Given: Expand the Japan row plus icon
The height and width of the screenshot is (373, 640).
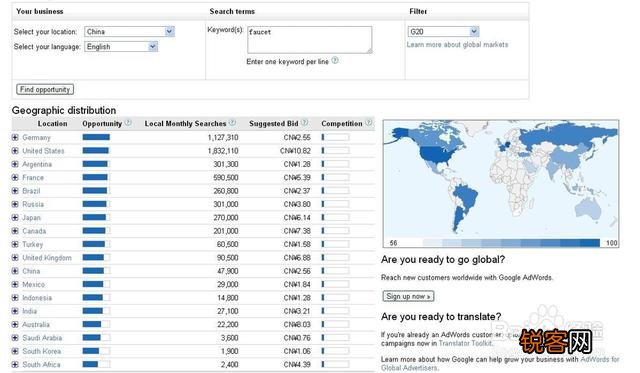Looking at the screenshot, I should [15, 218].
